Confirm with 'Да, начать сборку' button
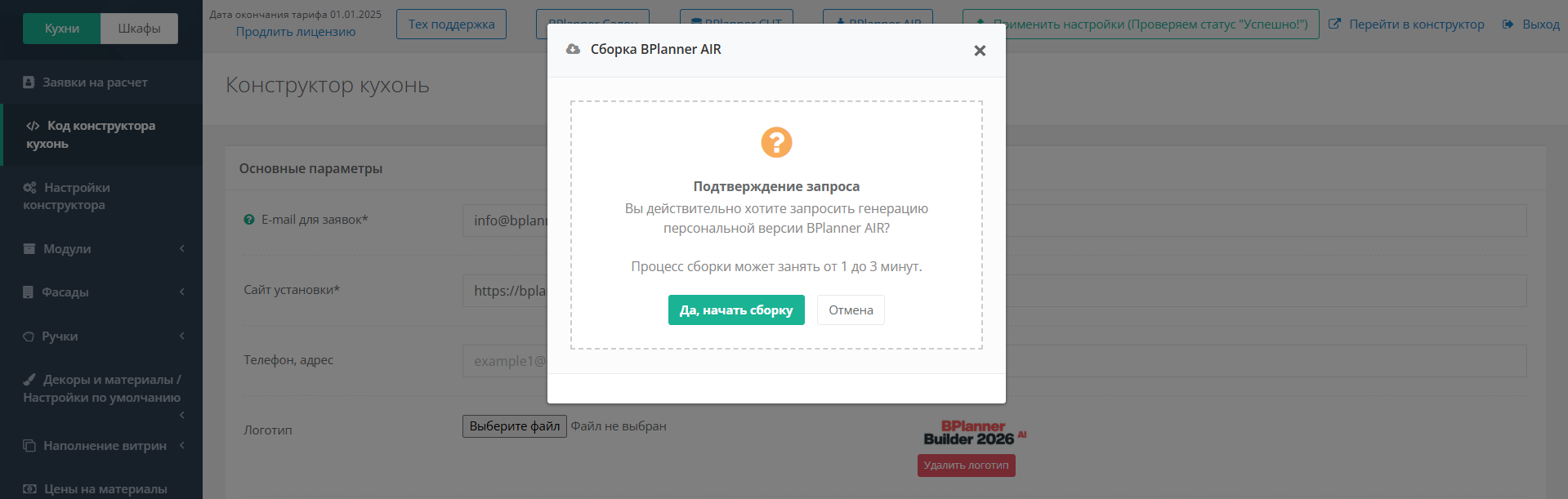 (x=736, y=310)
